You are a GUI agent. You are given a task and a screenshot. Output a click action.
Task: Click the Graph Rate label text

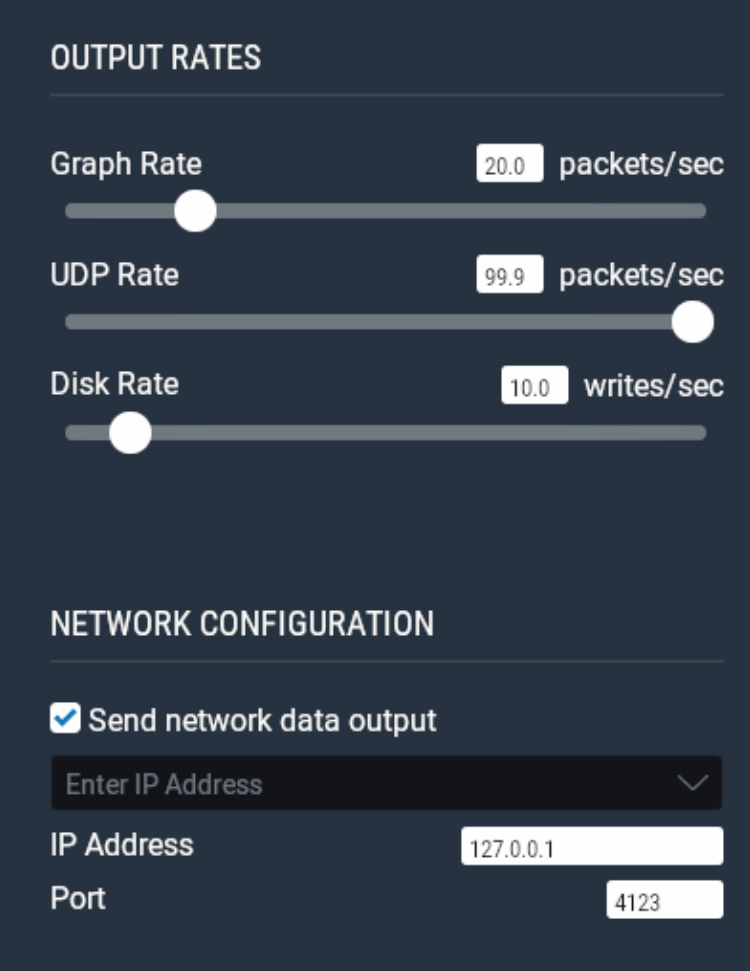(126, 164)
